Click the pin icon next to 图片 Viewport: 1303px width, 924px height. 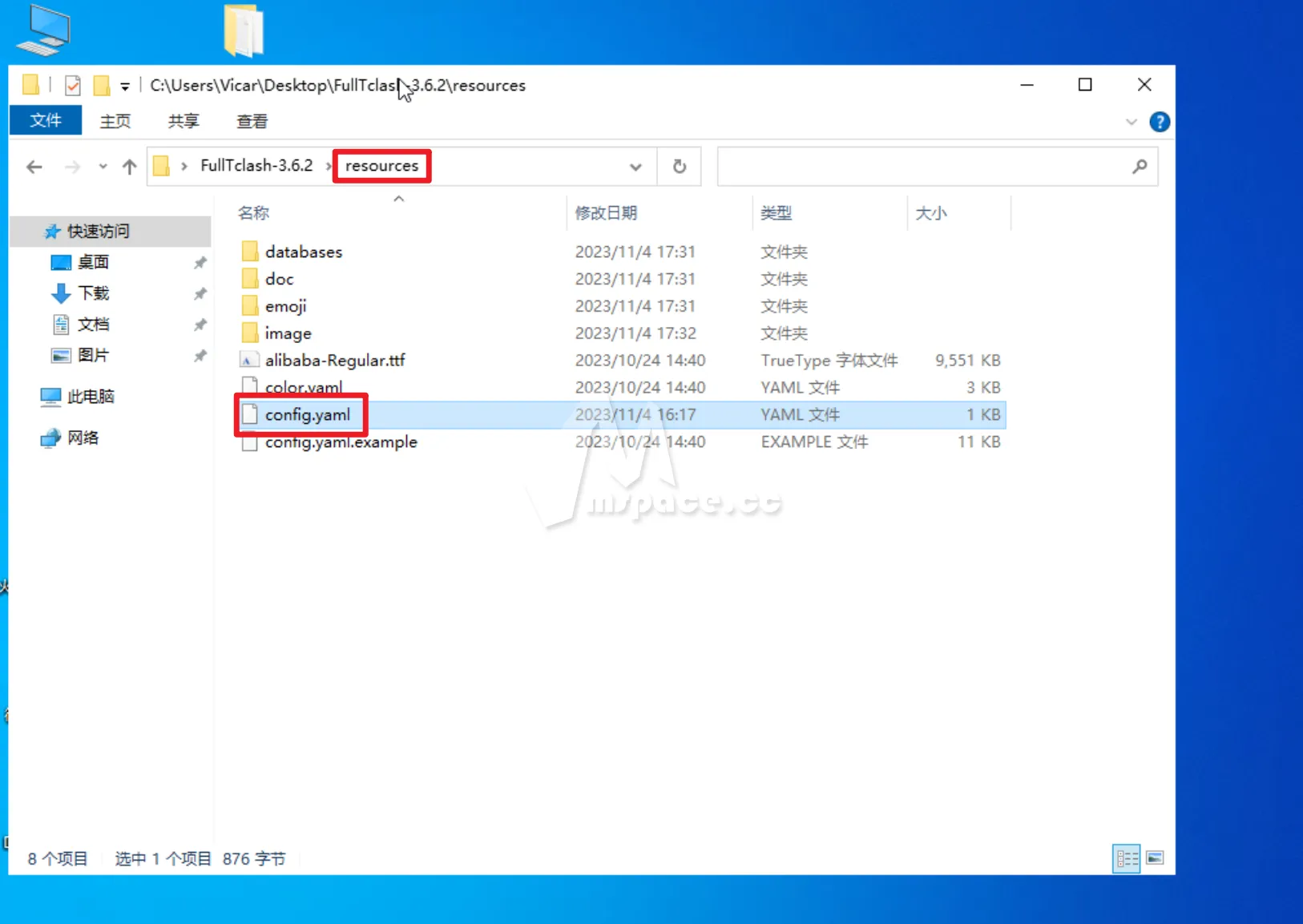pyautogui.click(x=200, y=355)
